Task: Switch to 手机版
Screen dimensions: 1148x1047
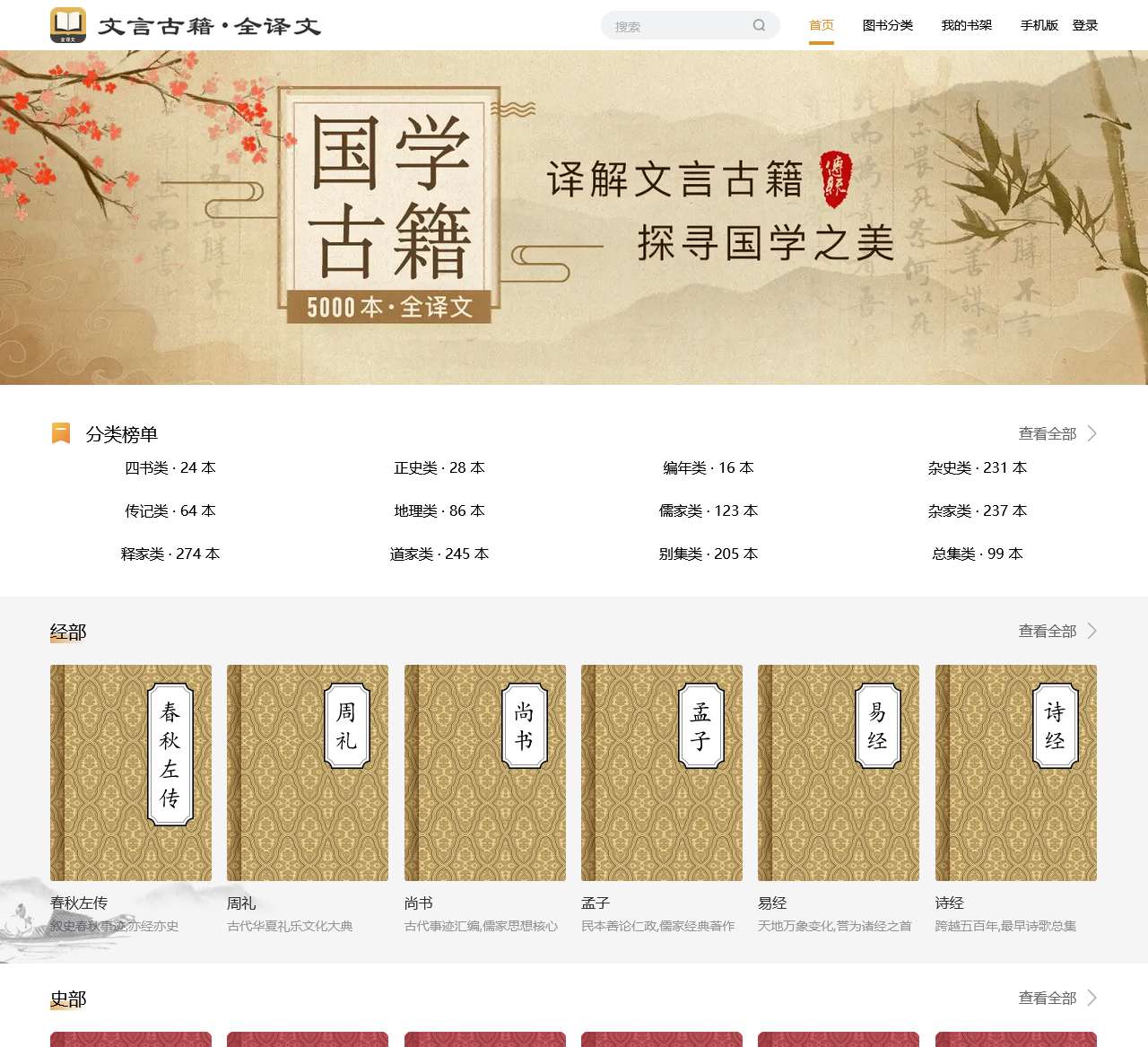Action: pos(1039,25)
